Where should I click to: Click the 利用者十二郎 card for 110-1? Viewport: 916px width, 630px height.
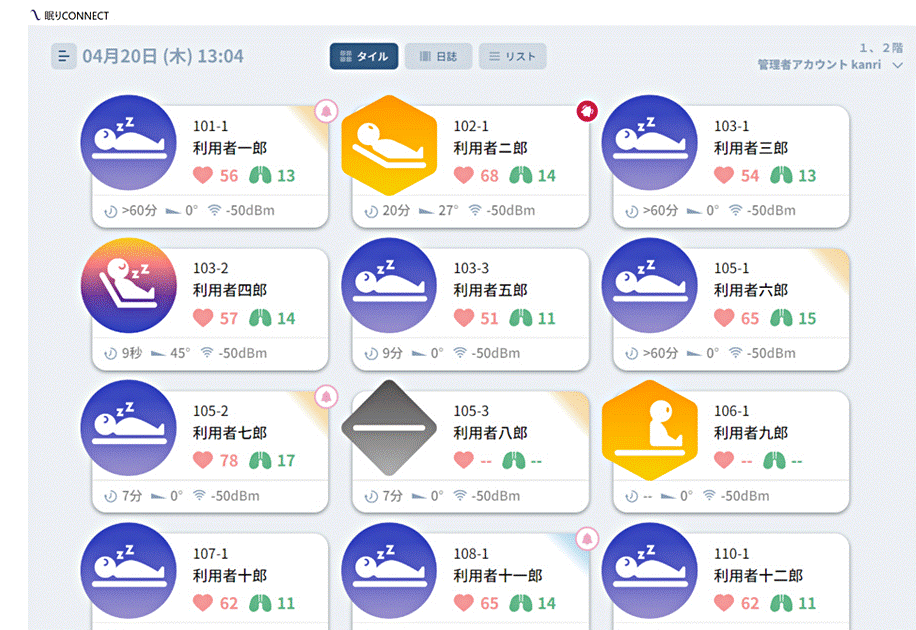click(731, 580)
